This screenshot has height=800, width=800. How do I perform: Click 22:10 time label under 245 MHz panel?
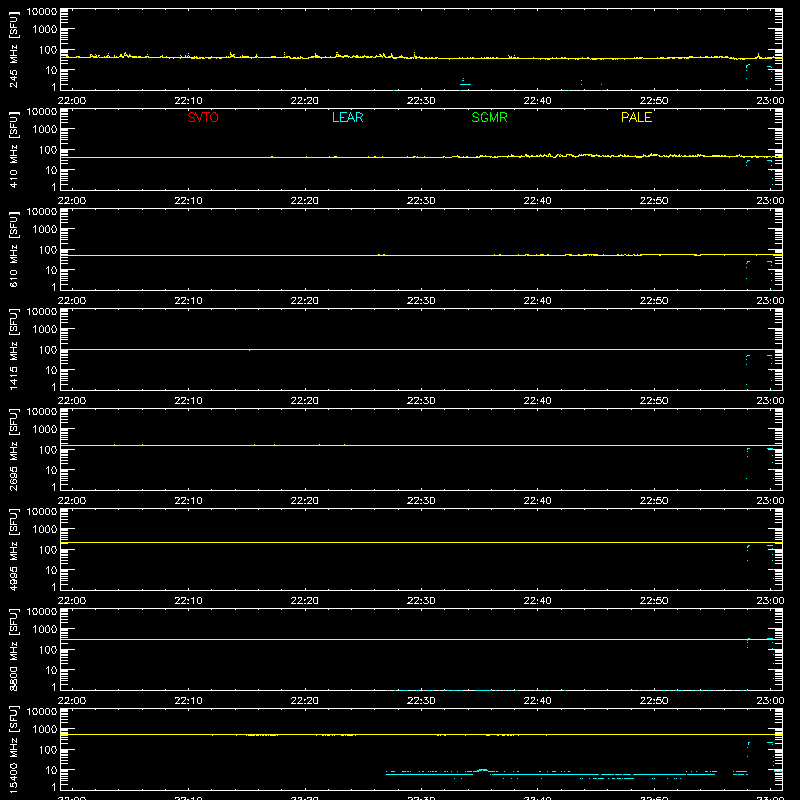coord(188,101)
